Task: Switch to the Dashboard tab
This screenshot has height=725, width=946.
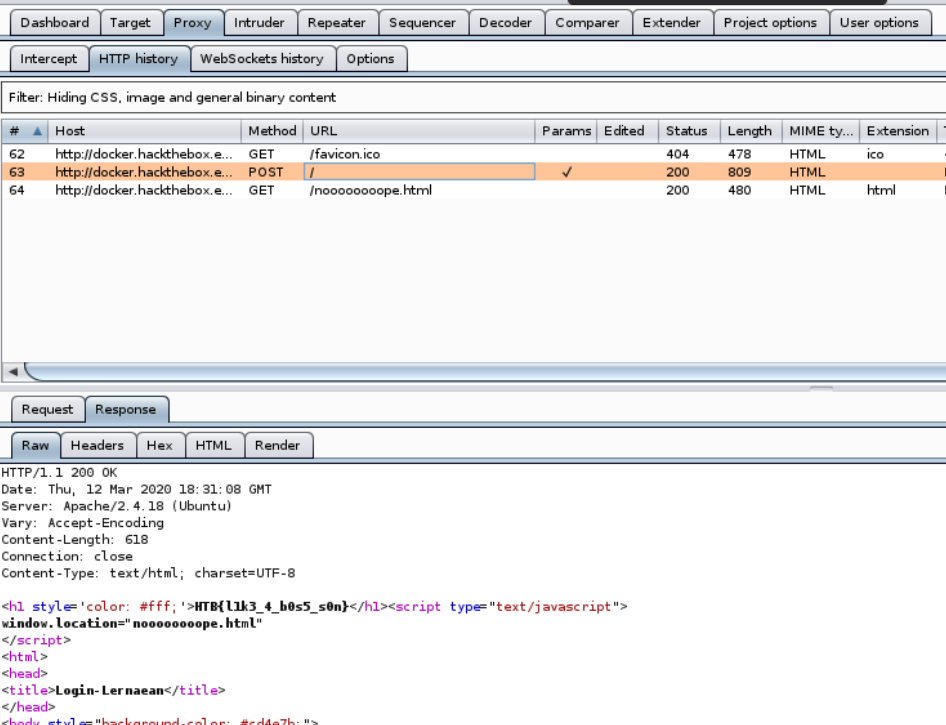Action: (x=55, y=22)
